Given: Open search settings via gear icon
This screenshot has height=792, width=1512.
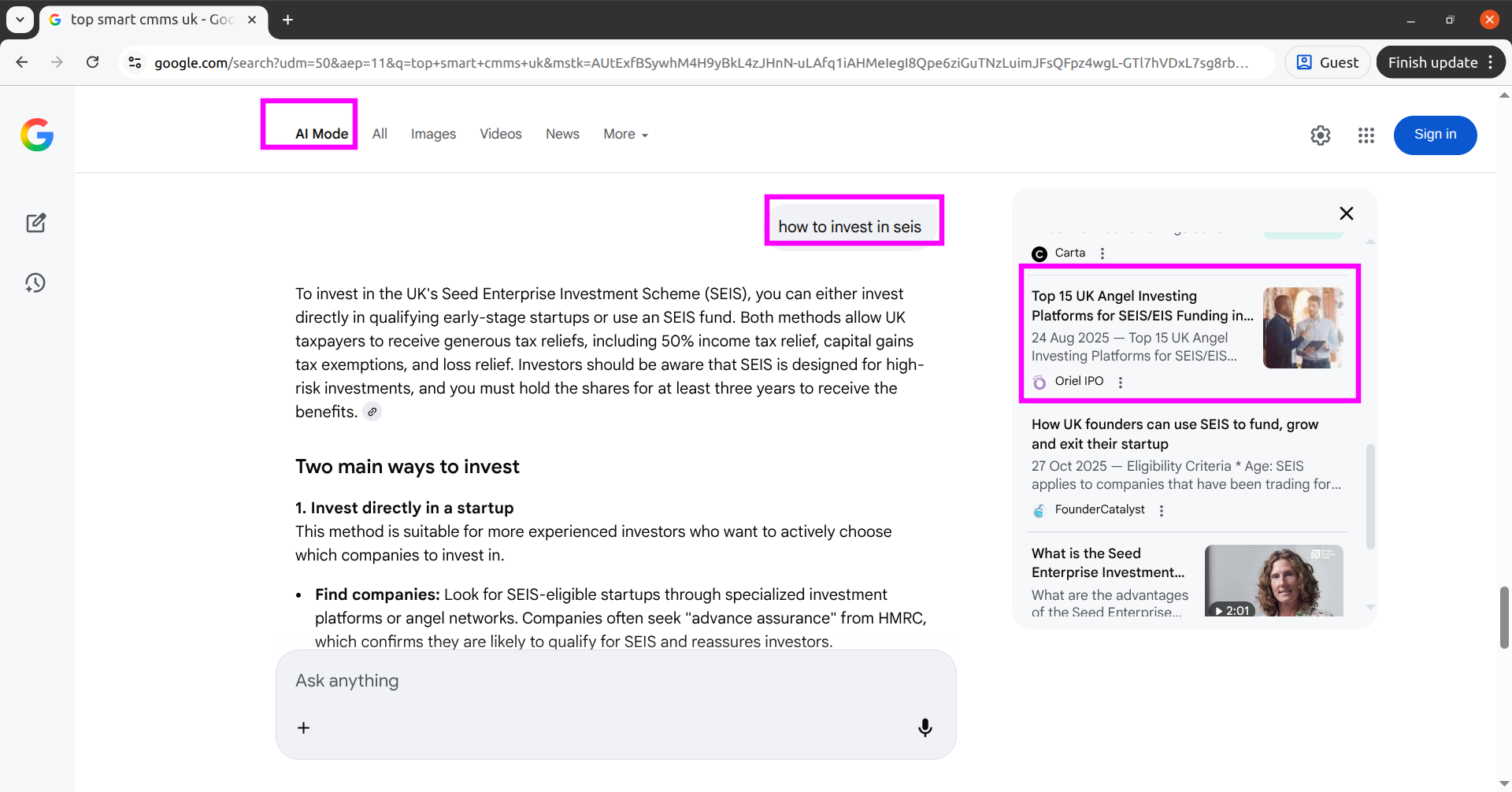Looking at the screenshot, I should point(1321,135).
